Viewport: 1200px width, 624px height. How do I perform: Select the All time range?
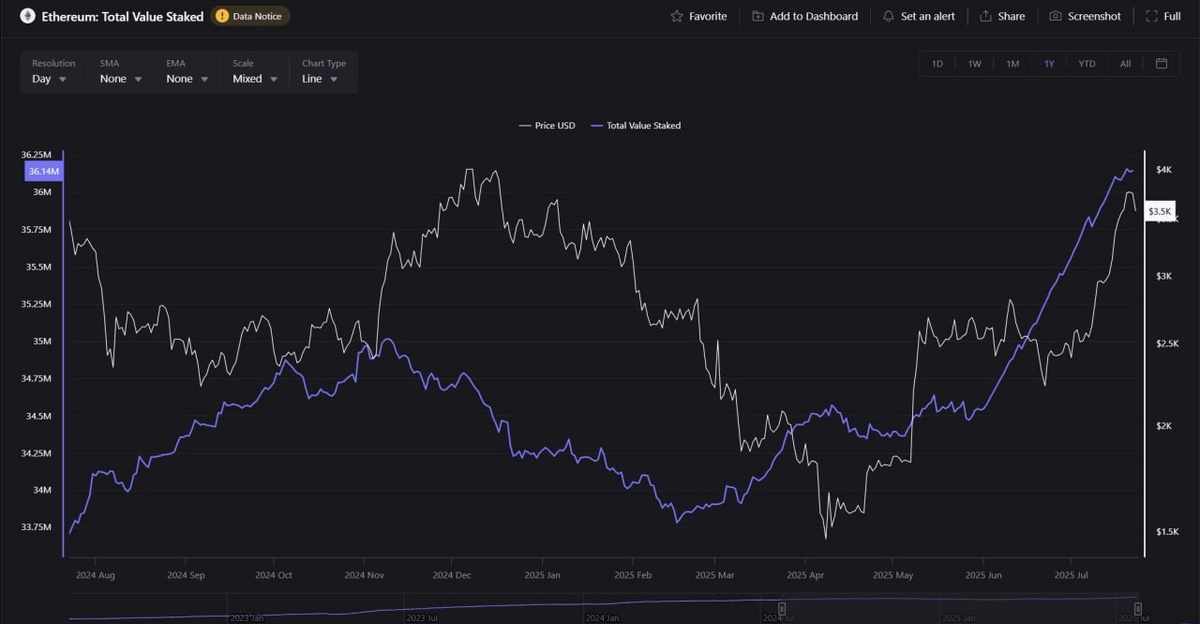click(x=1125, y=64)
